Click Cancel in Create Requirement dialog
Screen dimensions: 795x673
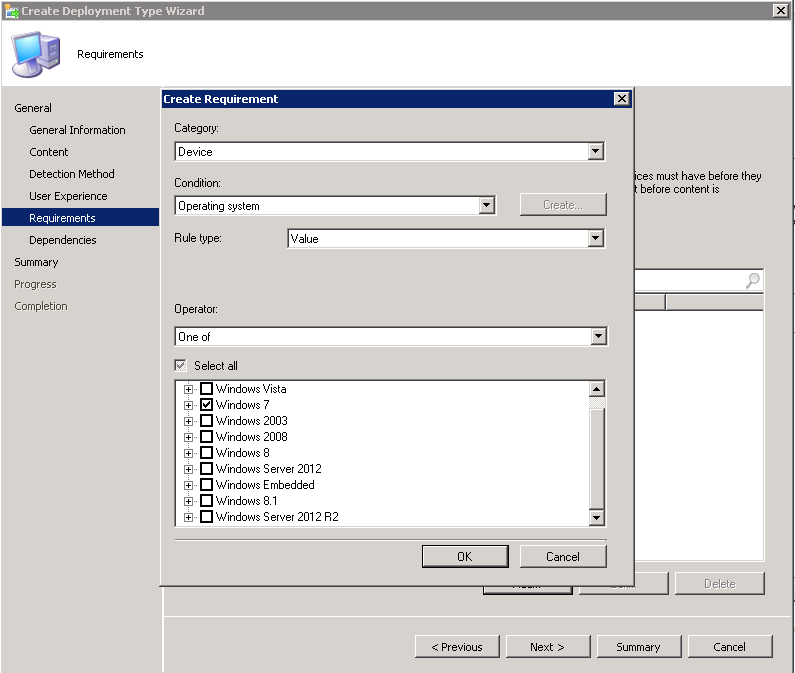563,556
